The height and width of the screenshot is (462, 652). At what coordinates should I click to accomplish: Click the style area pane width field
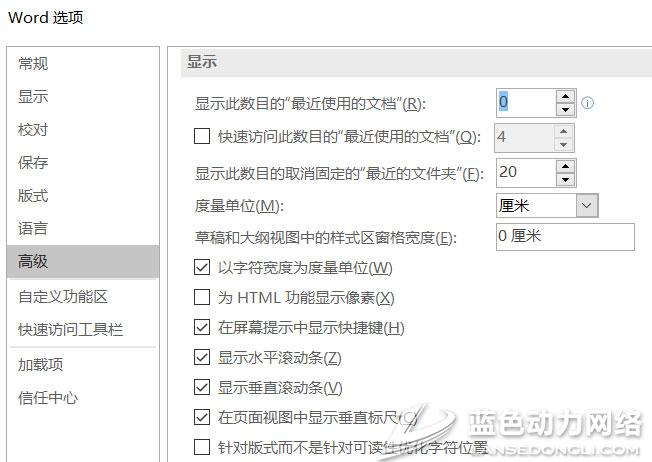tap(565, 237)
